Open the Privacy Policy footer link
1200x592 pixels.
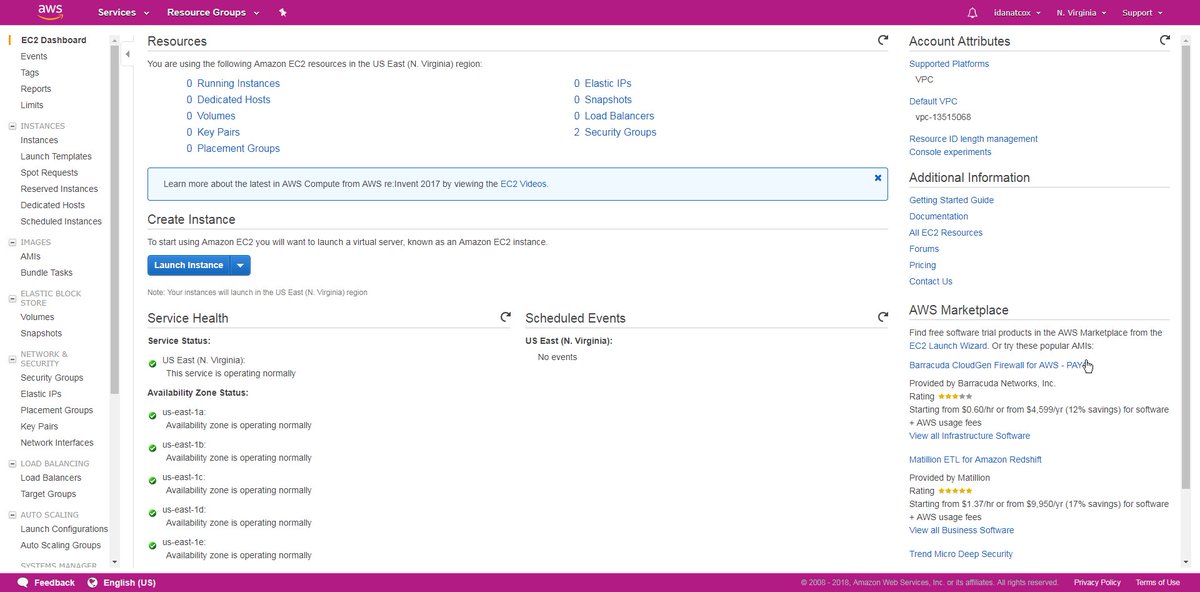coord(1097,582)
